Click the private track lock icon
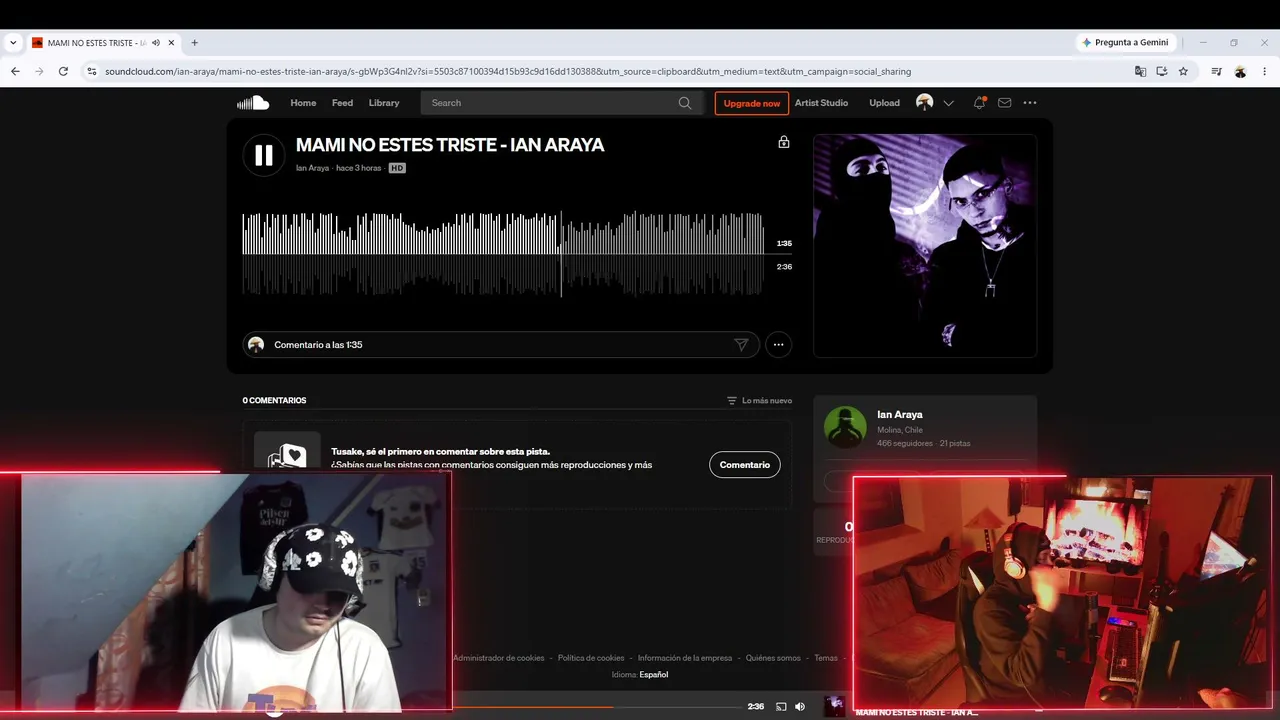 [x=784, y=142]
